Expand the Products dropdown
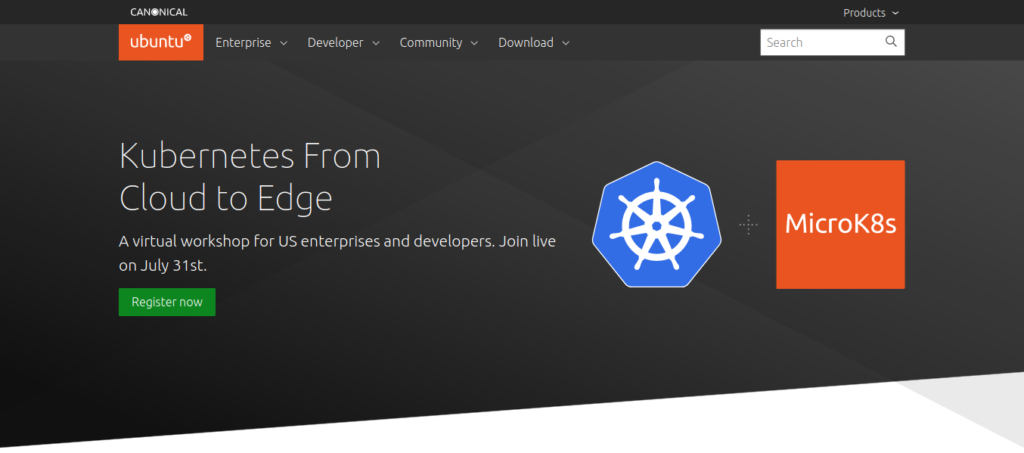1024x453 pixels. tap(871, 12)
